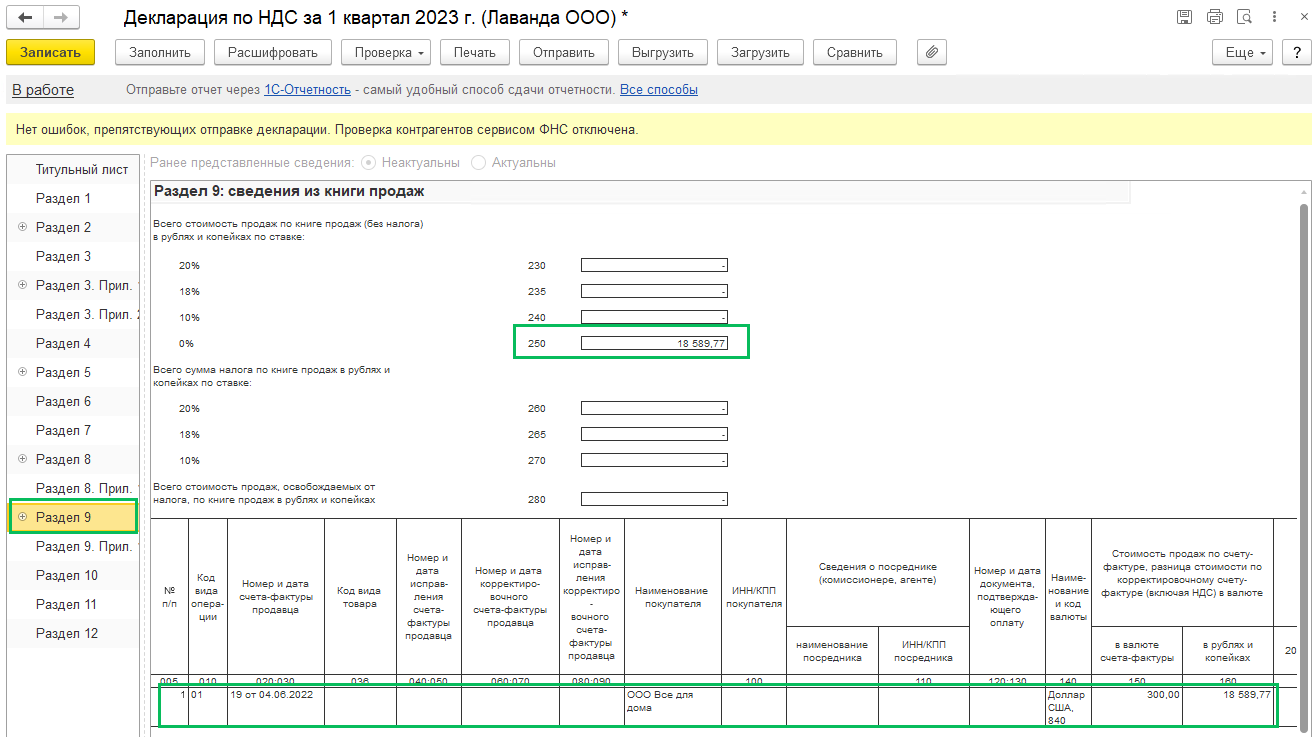Open print preview magnifier icon

[x=1244, y=17]
